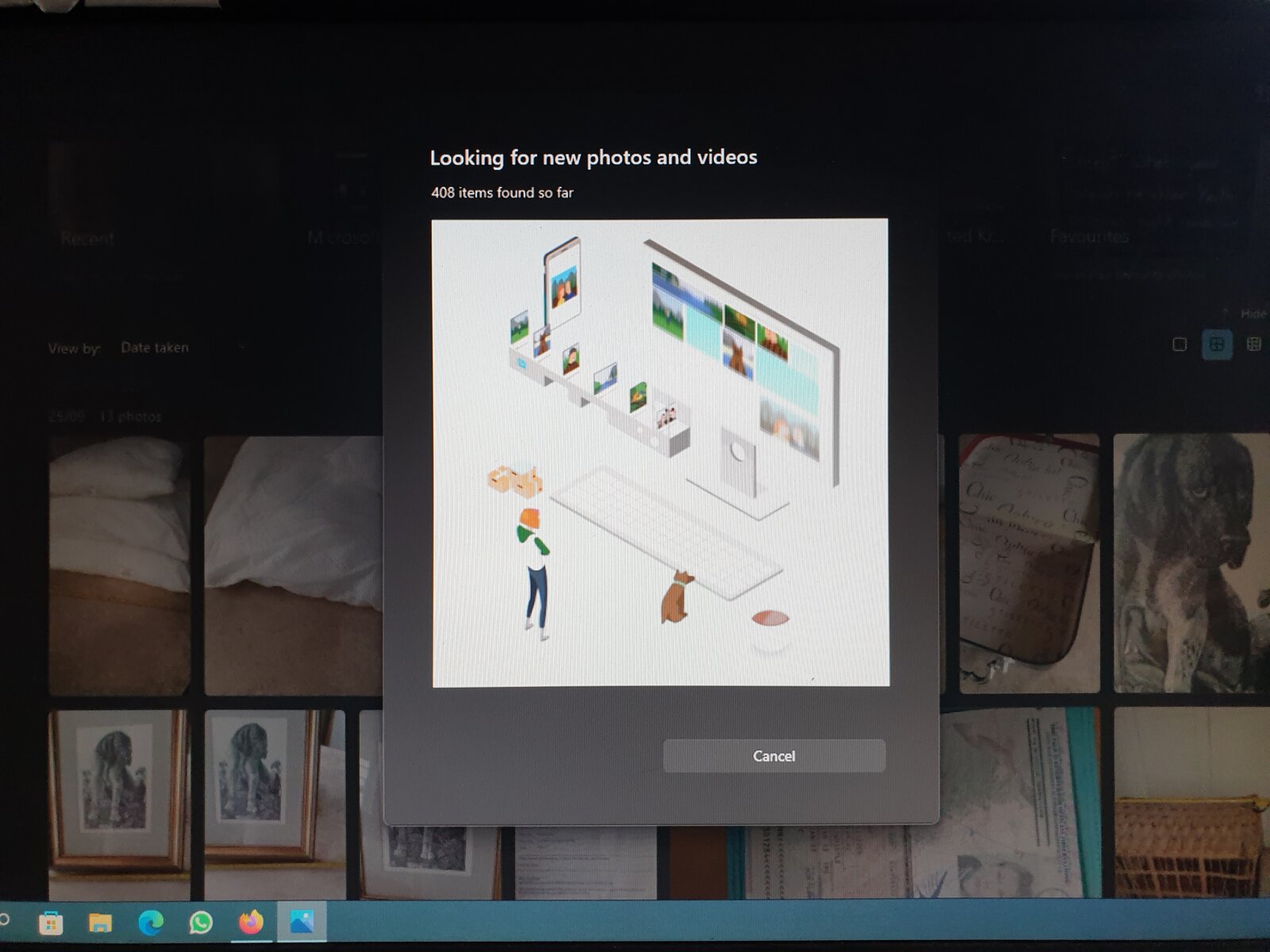Click the Photos app taskbar icon
Screen dimensions: 1270x952
302,922
